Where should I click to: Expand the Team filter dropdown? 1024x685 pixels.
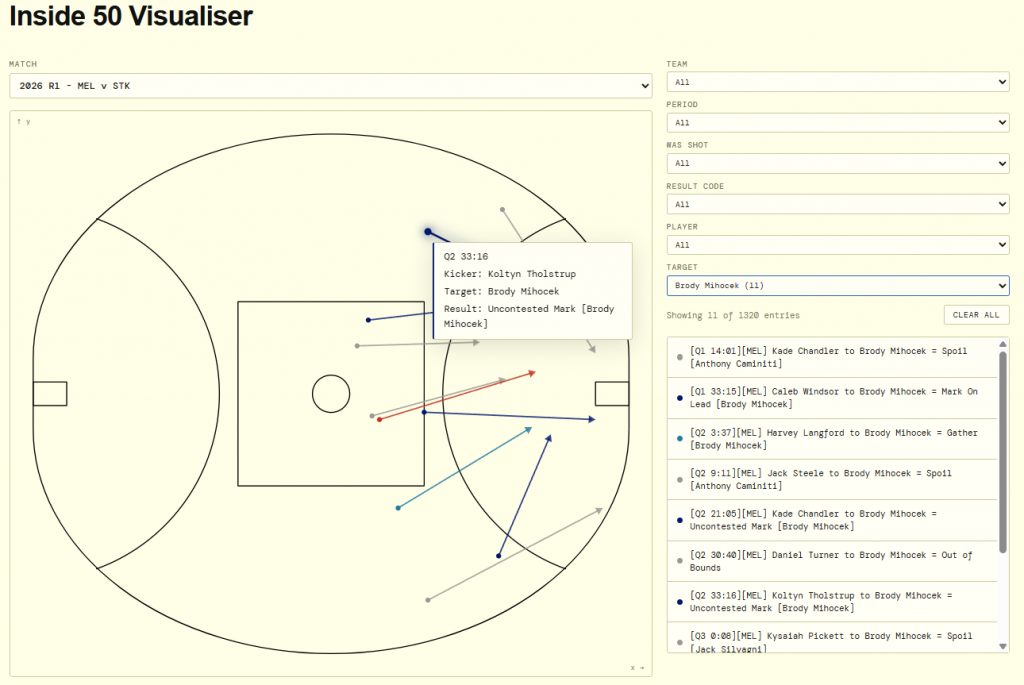(837, 82)
